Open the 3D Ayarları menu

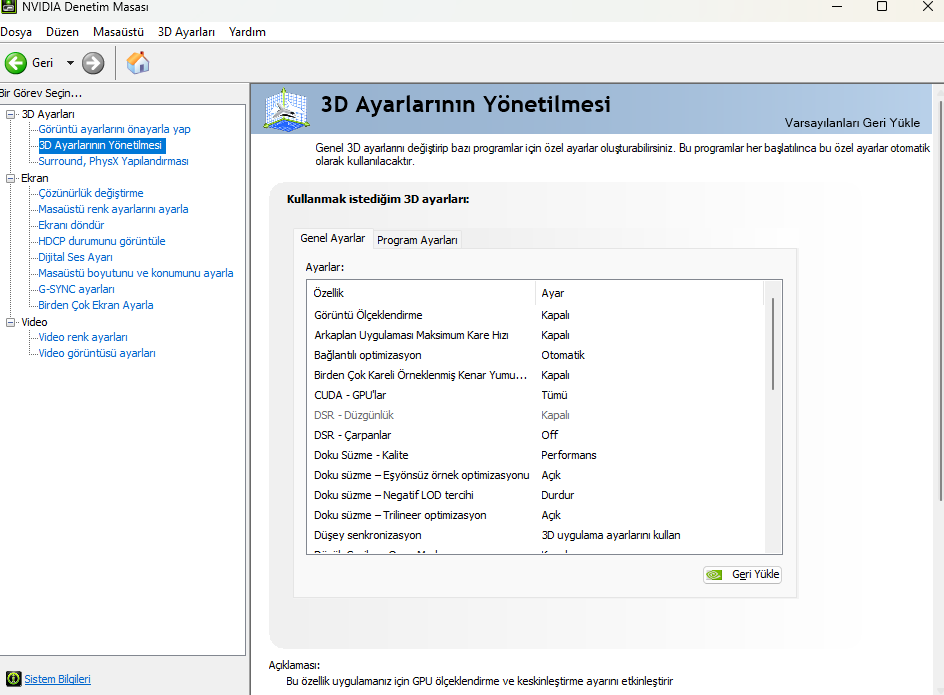pos(186,32)
